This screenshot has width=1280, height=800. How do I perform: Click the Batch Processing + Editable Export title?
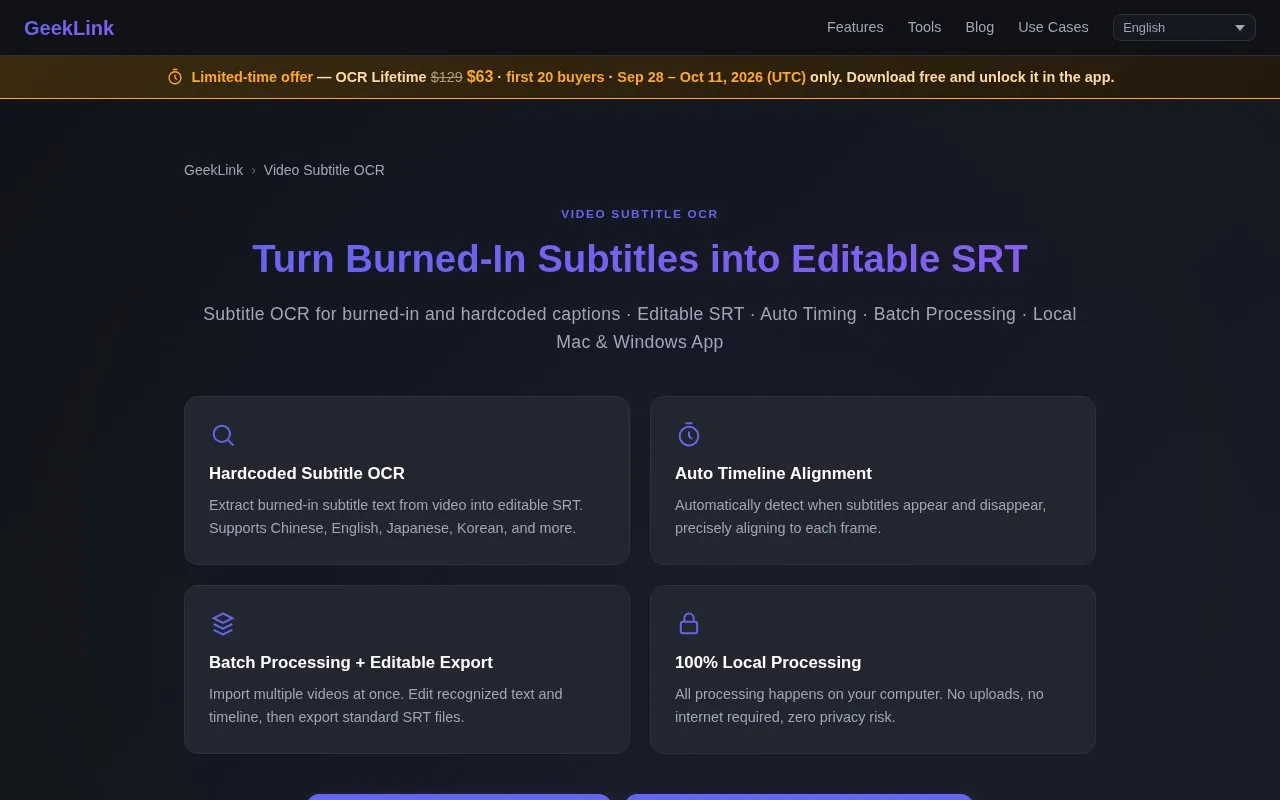tap(351, 663)
